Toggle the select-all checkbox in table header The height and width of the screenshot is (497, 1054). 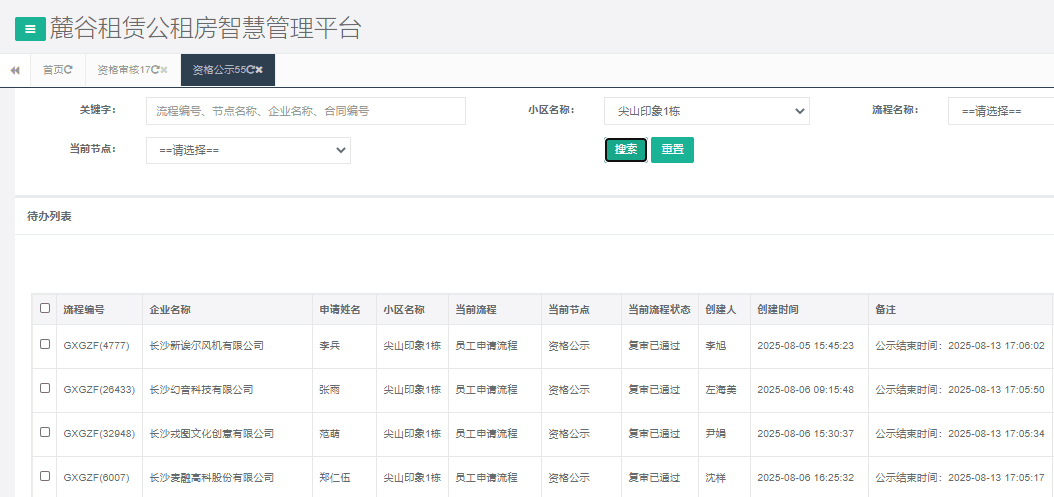[44, 309]
